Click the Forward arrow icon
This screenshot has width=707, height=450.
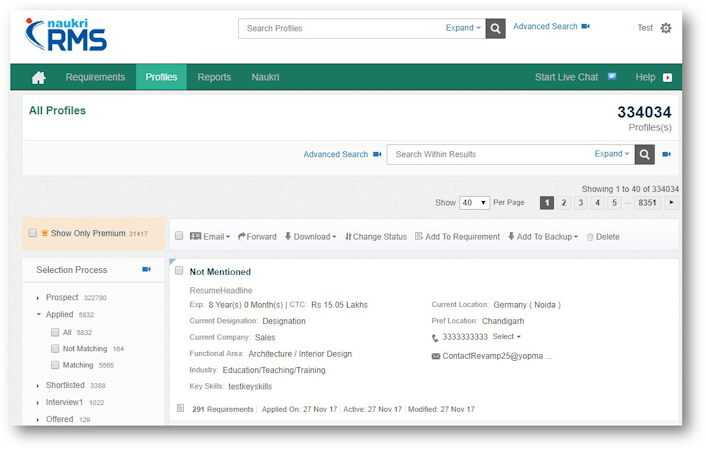click(x=242, y=236)
